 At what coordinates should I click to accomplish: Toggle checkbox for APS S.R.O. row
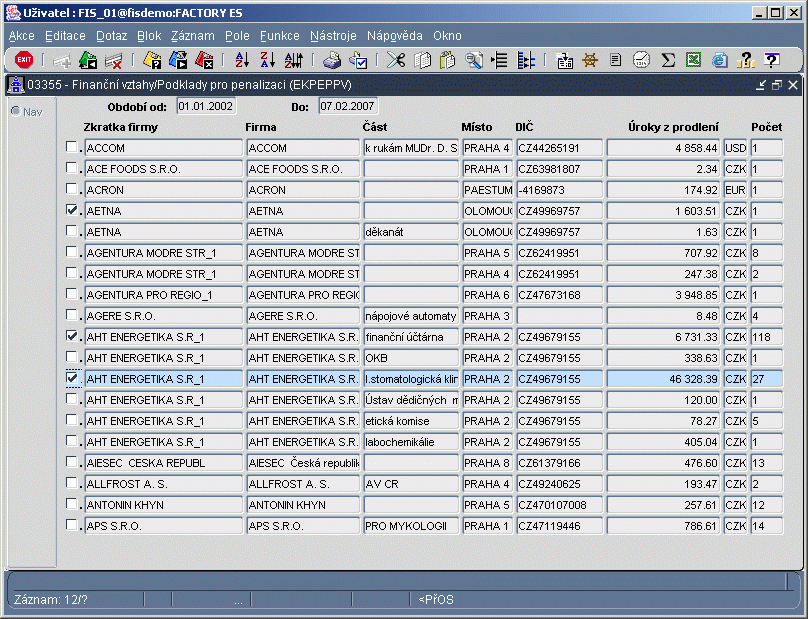coord(71,526)
